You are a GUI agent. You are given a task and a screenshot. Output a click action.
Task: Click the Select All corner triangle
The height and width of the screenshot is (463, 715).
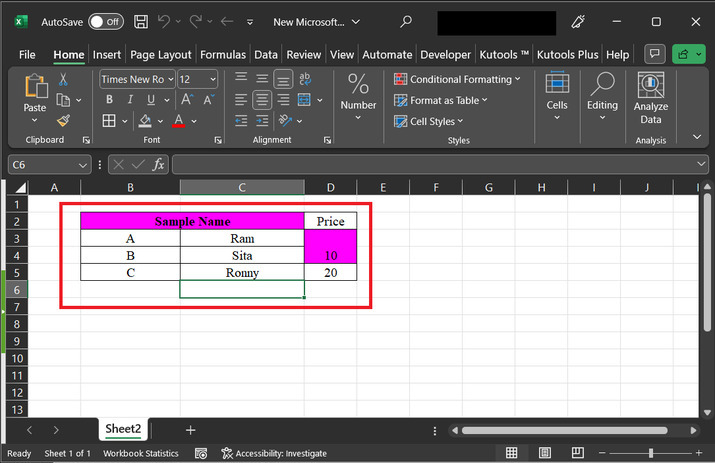(20, 187)
